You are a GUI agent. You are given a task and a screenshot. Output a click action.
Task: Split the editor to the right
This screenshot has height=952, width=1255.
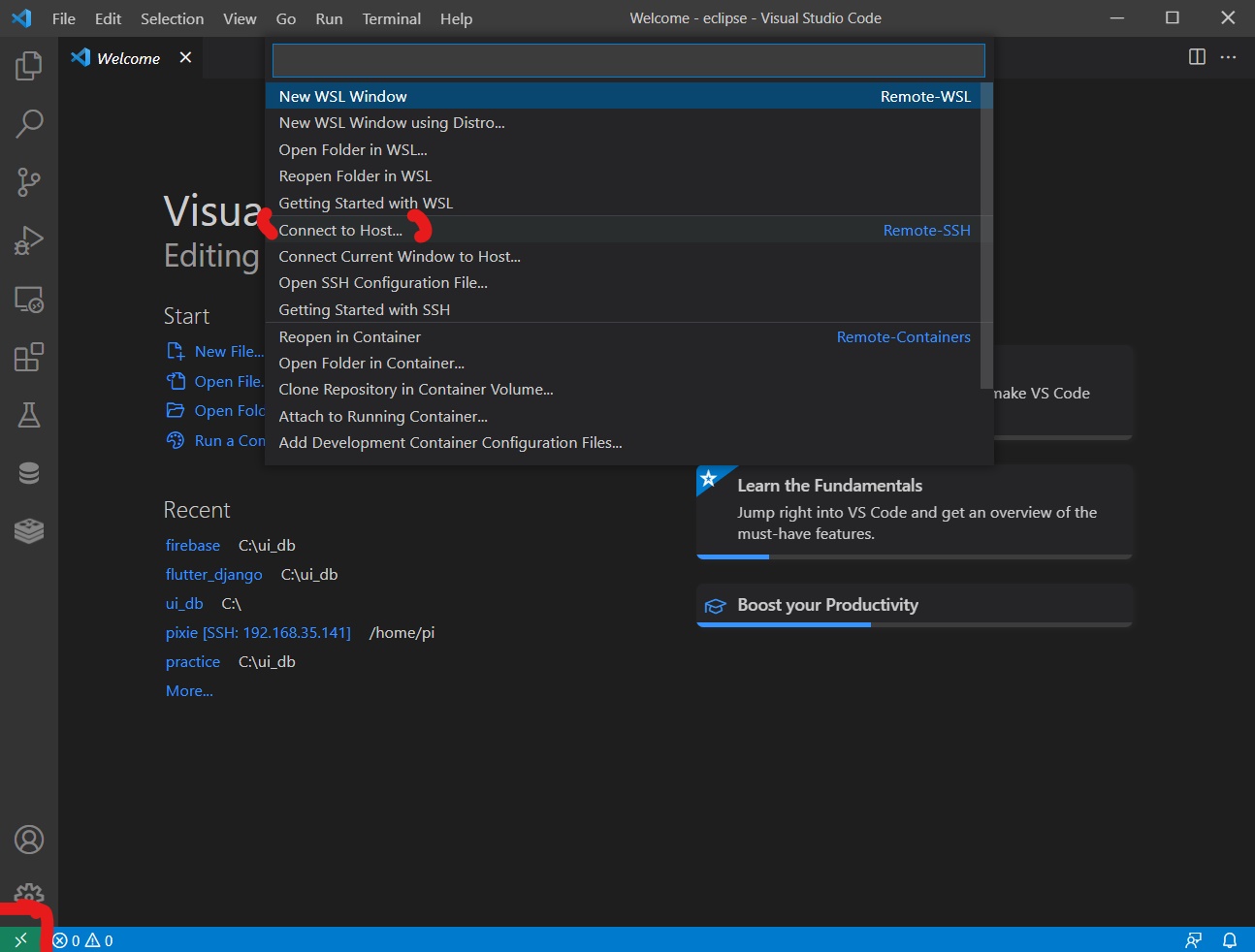coord(1197,57)
